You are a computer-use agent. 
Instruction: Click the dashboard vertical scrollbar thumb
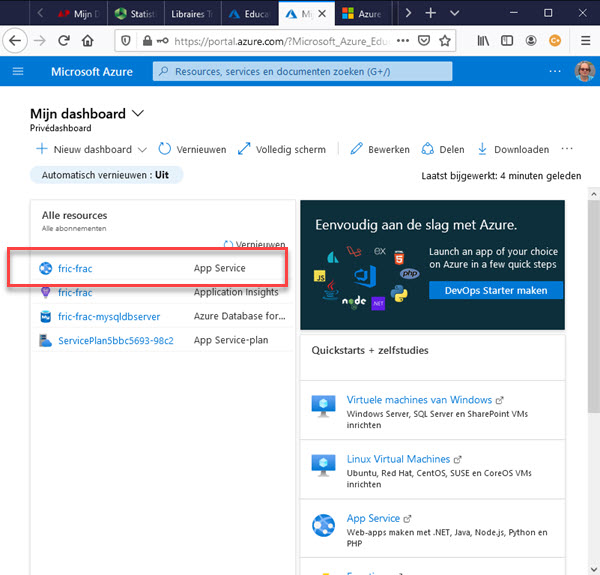593,306
